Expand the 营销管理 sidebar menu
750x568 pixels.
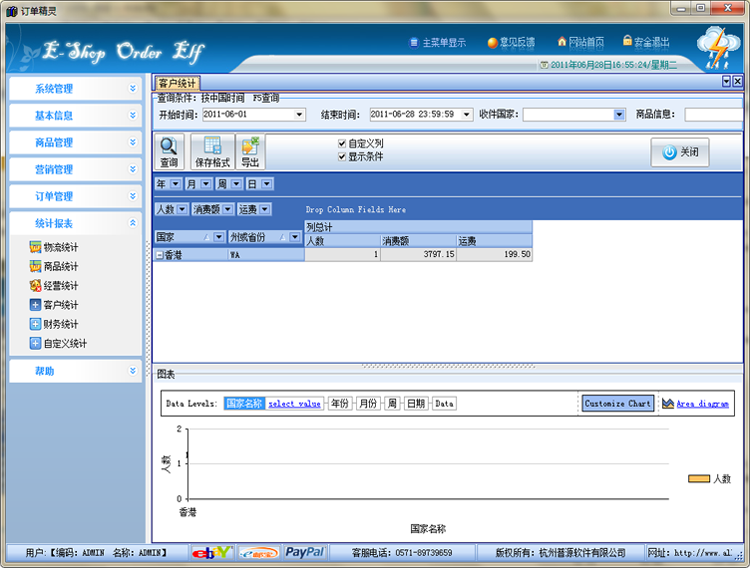pyautogui.click(x=76, y=169)
